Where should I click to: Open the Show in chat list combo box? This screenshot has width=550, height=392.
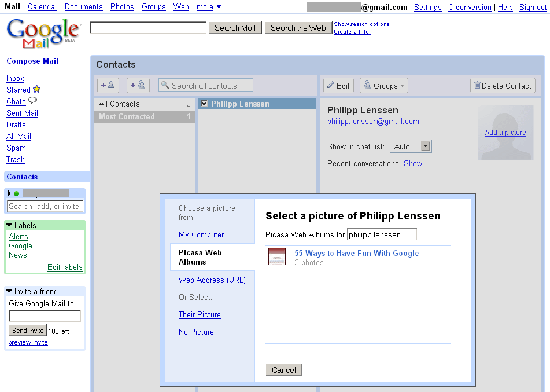pyautogui.click(x=411, y=146)
